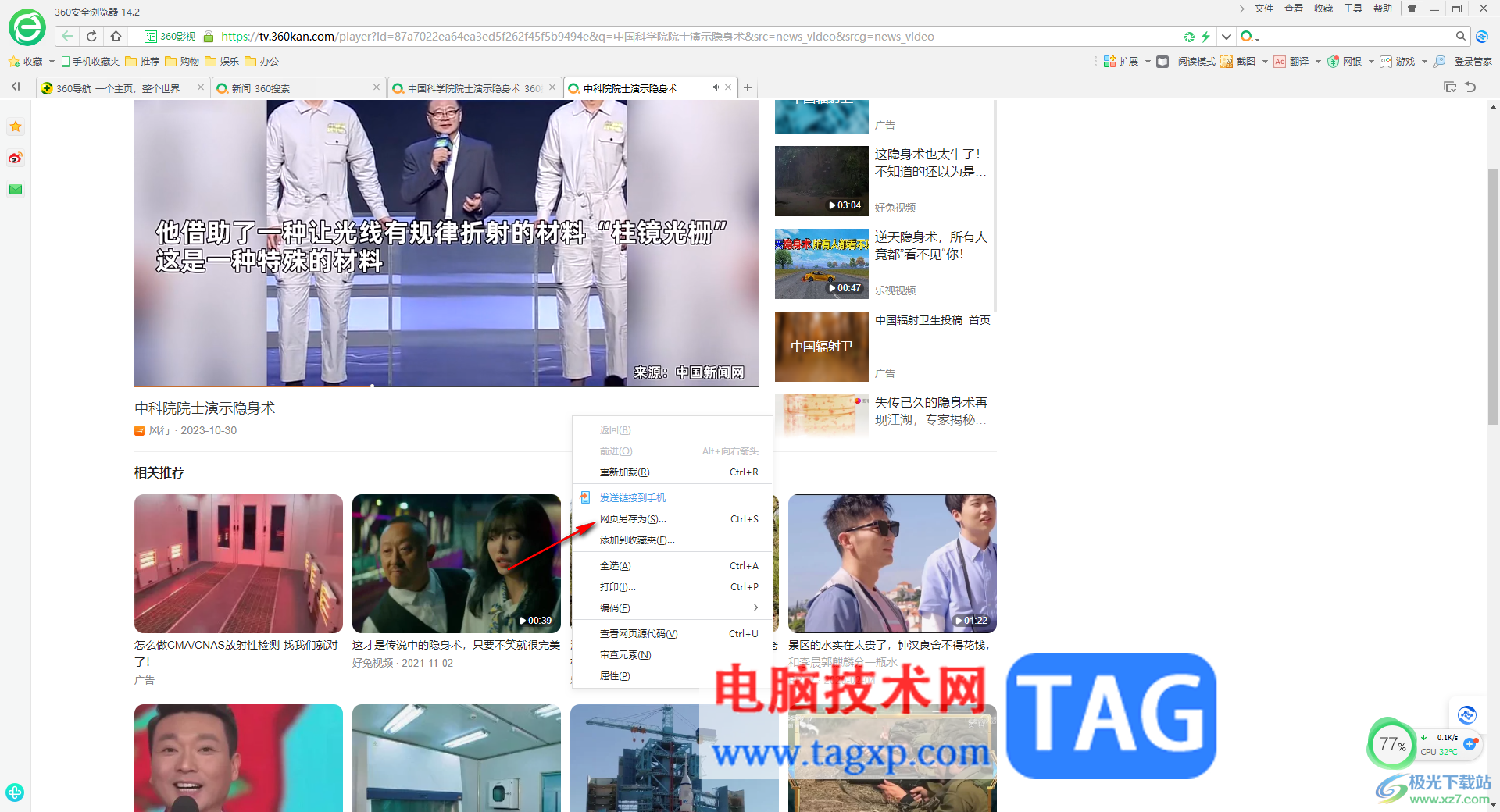Open the Weibo icon in the sidebar
This screenshot has width=1500, height=812.
(x=16, y=158)
